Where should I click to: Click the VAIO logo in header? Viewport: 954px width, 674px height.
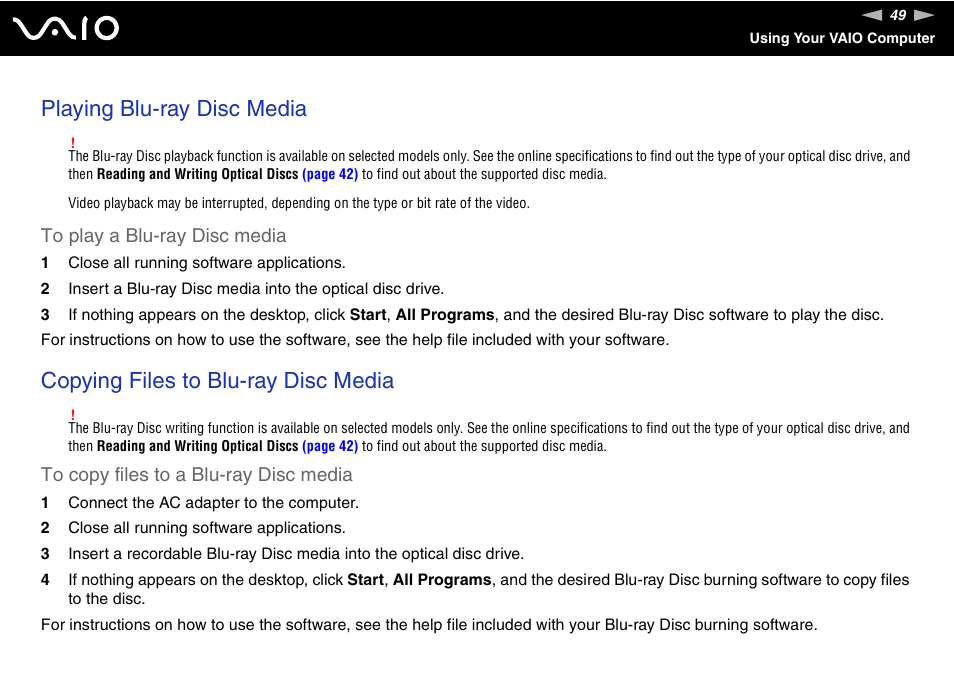(x=66, y=29)
